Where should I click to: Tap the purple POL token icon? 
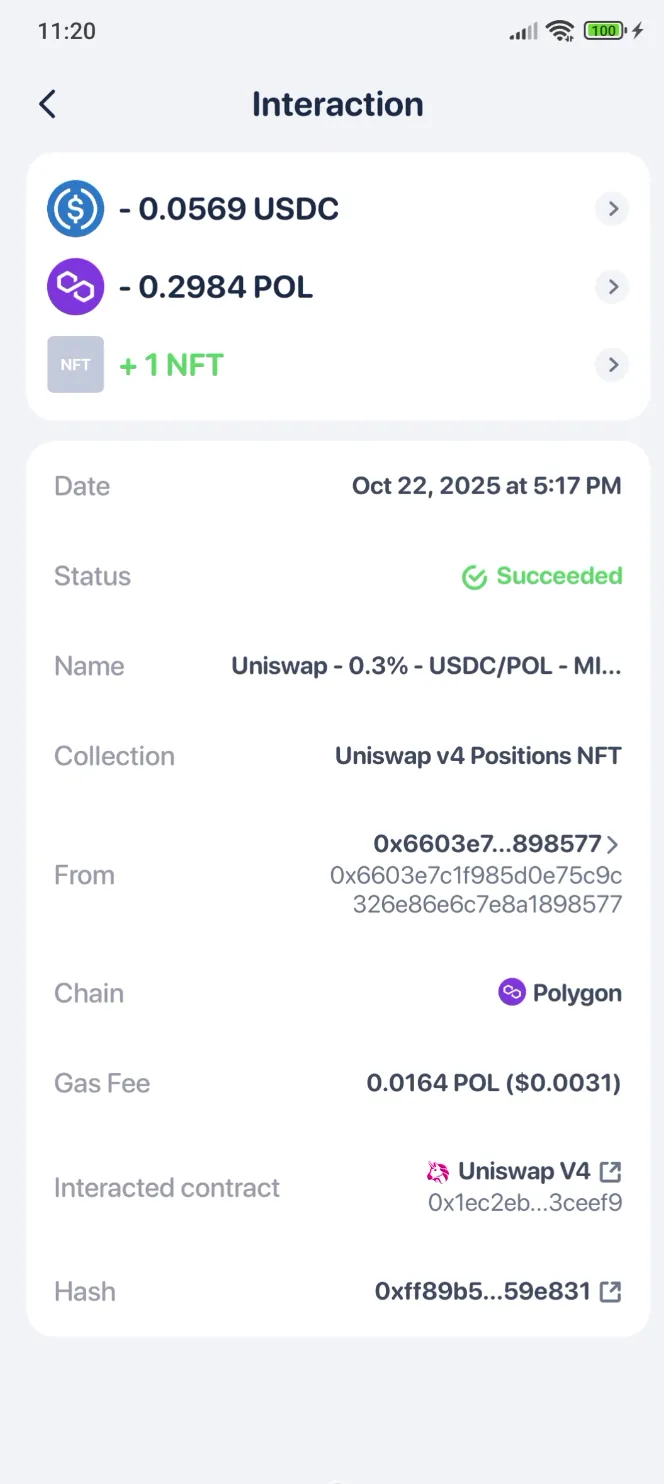[75, 287]
